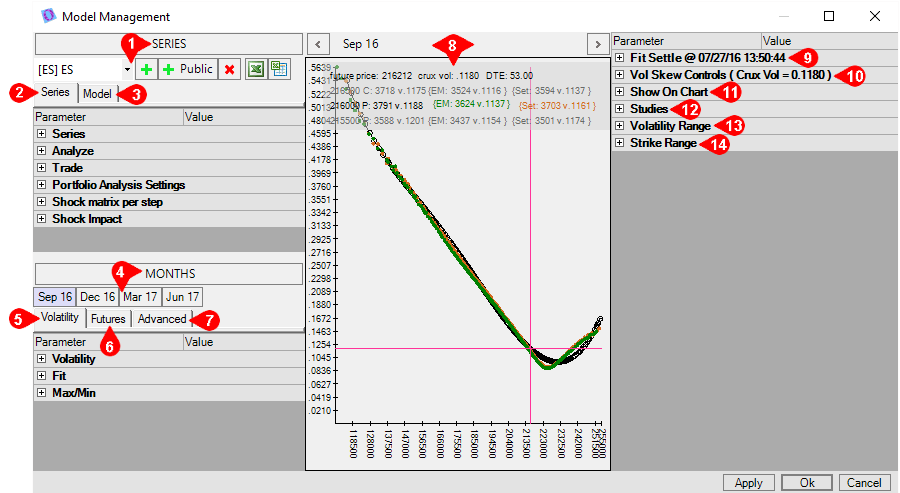The height and width of the screenshot is (493, 900).
Task: Expand the Strike Range section
Action: pyautogui.click(x=619, y=143)
